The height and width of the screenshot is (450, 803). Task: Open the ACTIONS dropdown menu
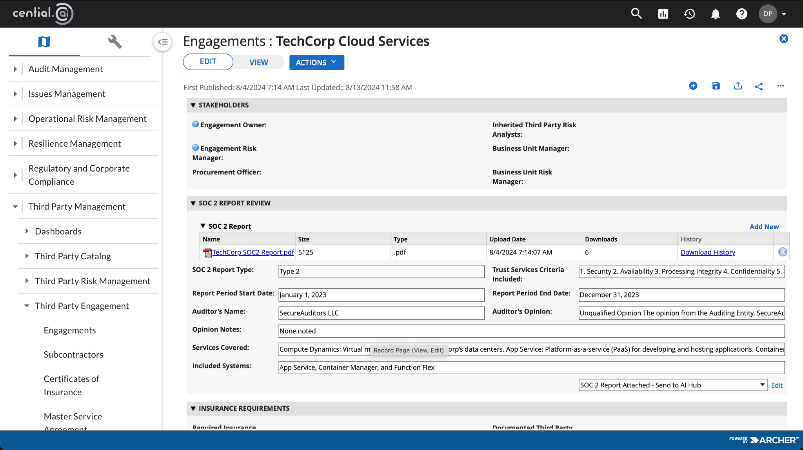316,62
